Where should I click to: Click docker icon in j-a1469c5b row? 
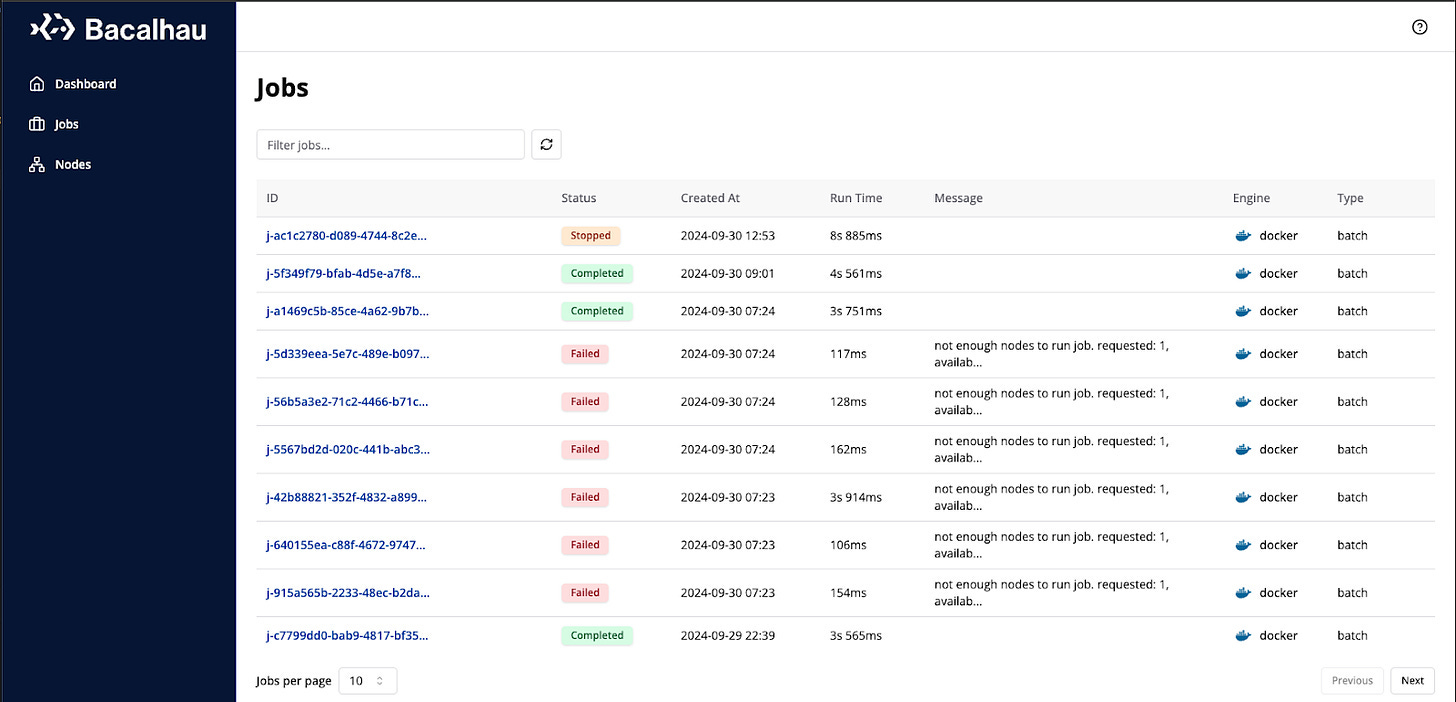[1243, 311]
